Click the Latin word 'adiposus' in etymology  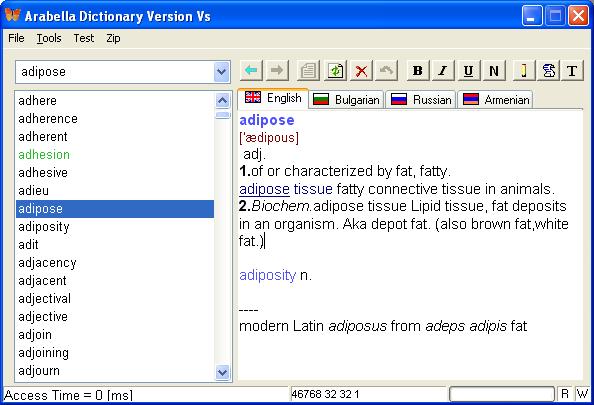[358, 326]
